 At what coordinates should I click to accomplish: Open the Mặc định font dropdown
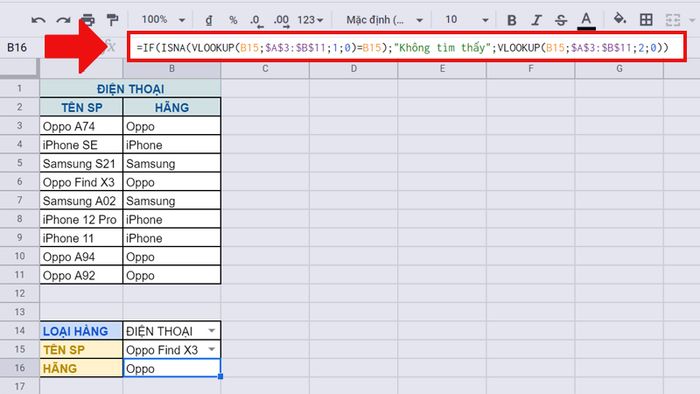coord(384,20)
